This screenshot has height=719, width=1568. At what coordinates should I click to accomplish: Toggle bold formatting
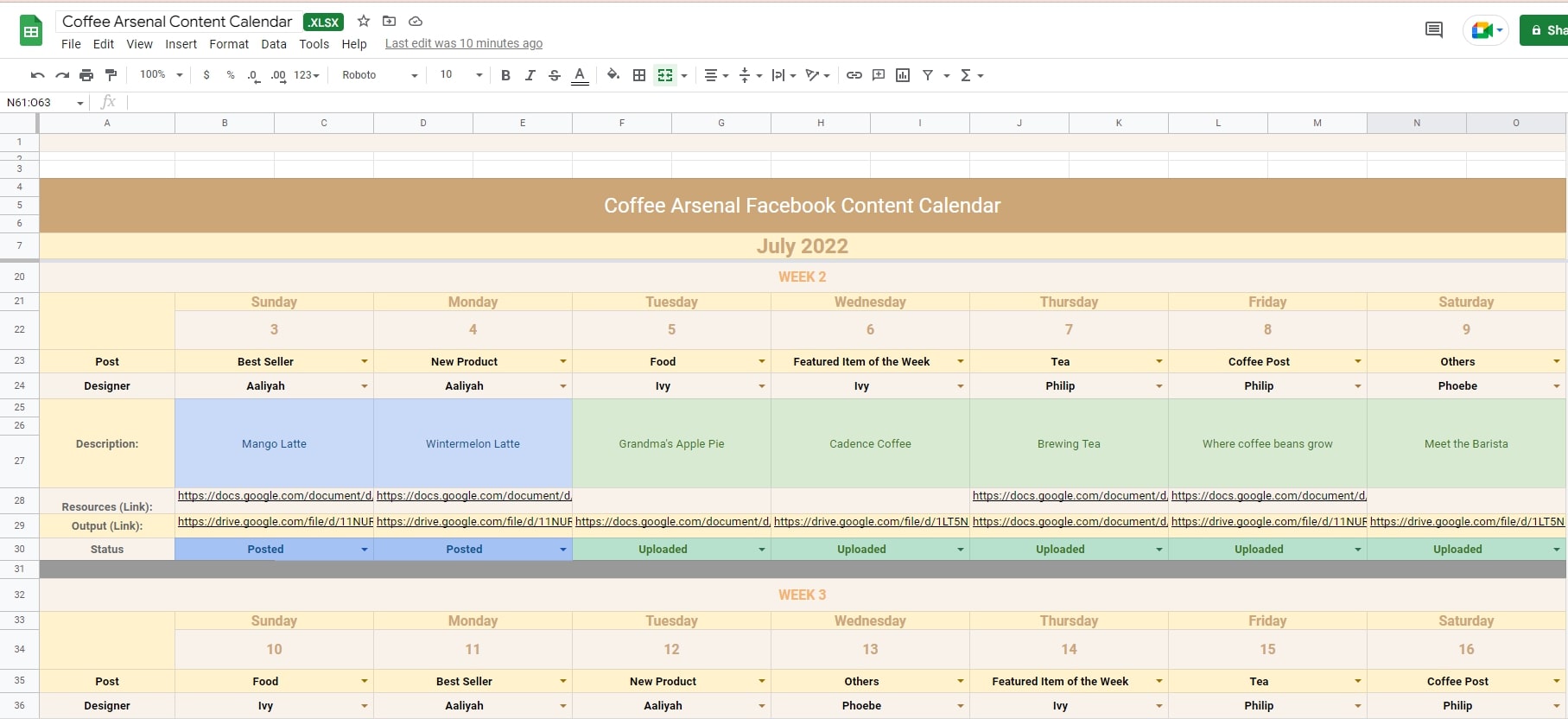click(505, 75)
